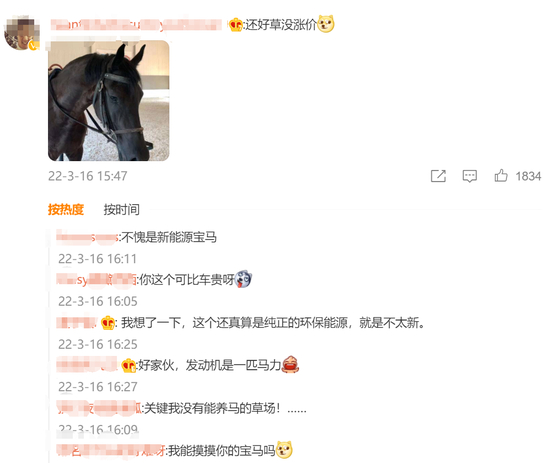Click the crown badge in third comment

click(108, 323)
